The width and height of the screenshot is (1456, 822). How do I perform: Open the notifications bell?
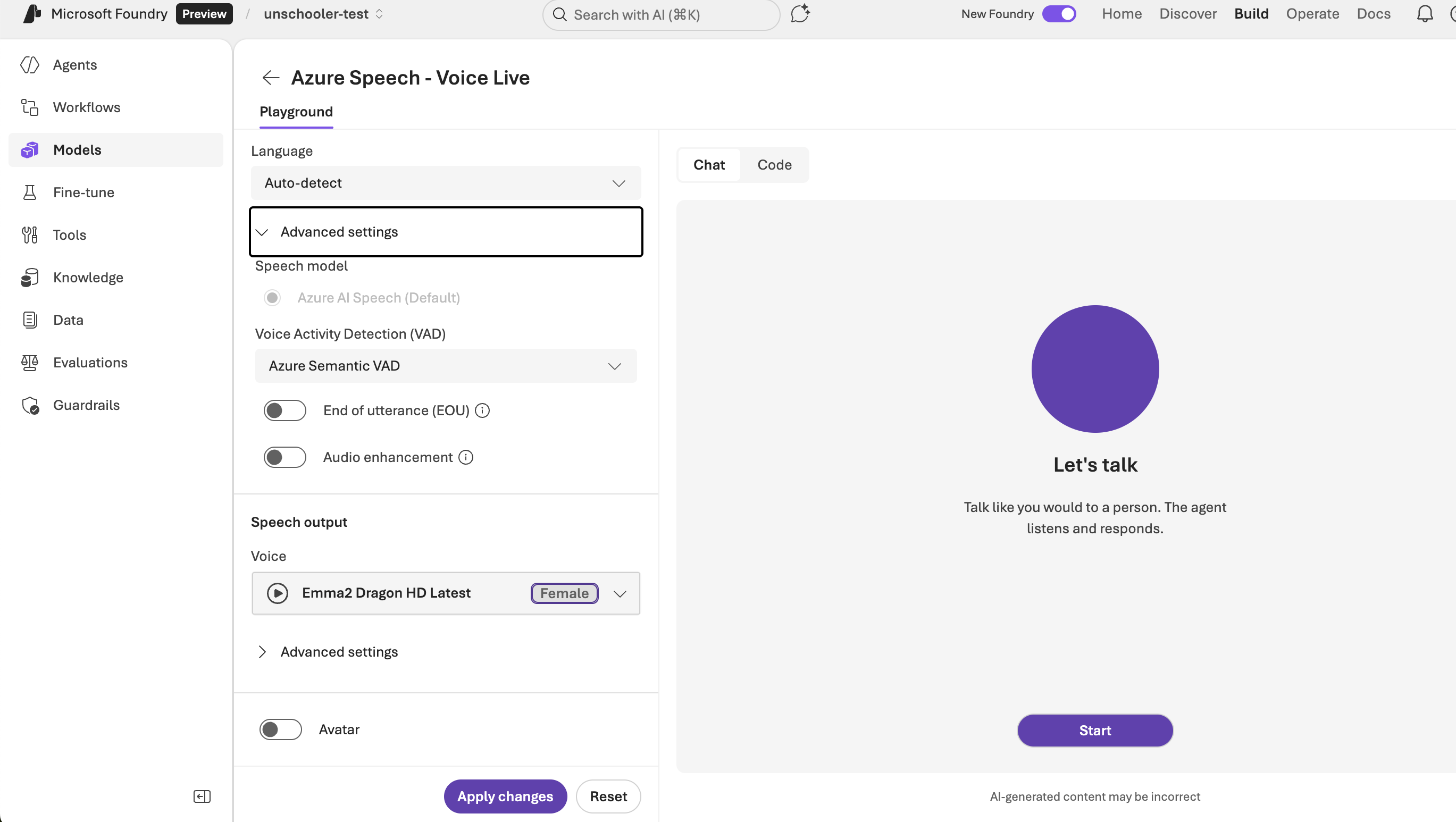(x=1424, y=14)
